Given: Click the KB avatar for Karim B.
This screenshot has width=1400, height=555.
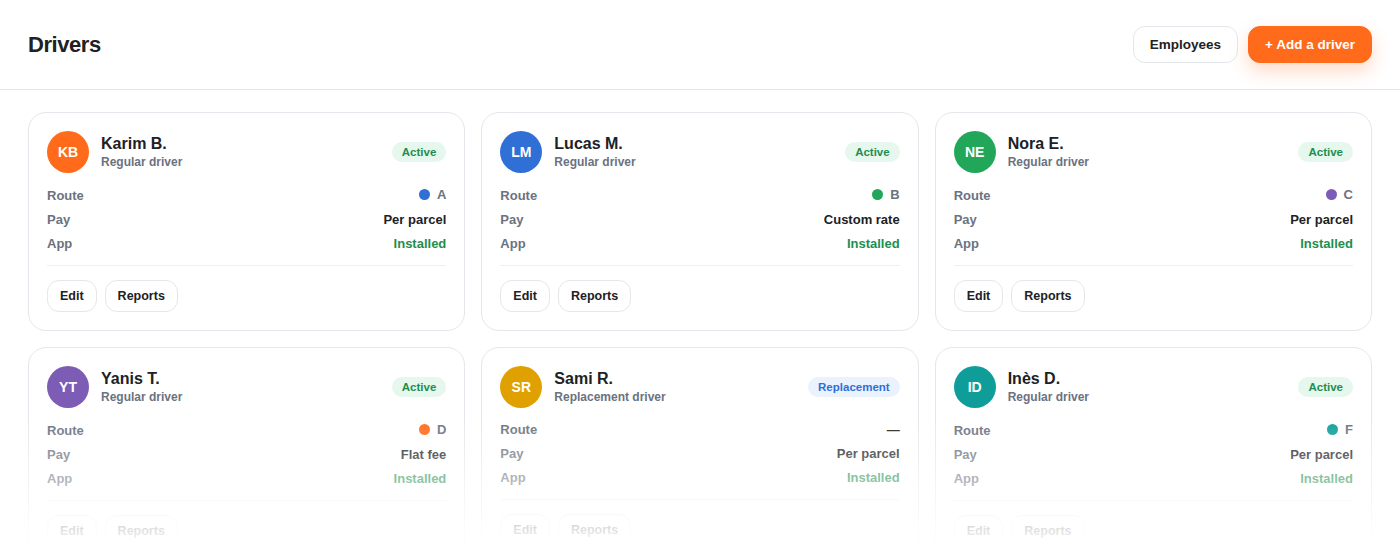Looking at the screenshot, I should click(68, 152).
